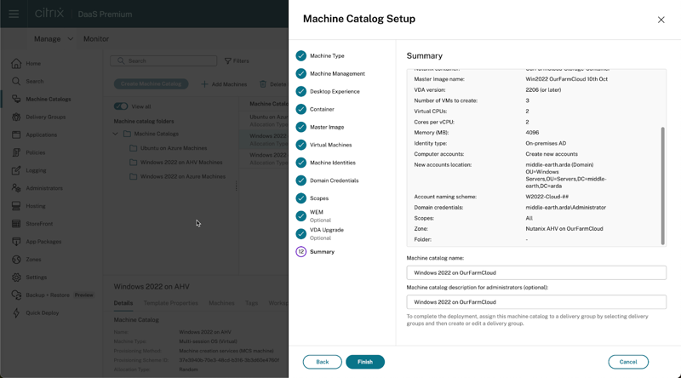
Task: Click the summary panel vertical scrollbar
Action: coord(662,186)
